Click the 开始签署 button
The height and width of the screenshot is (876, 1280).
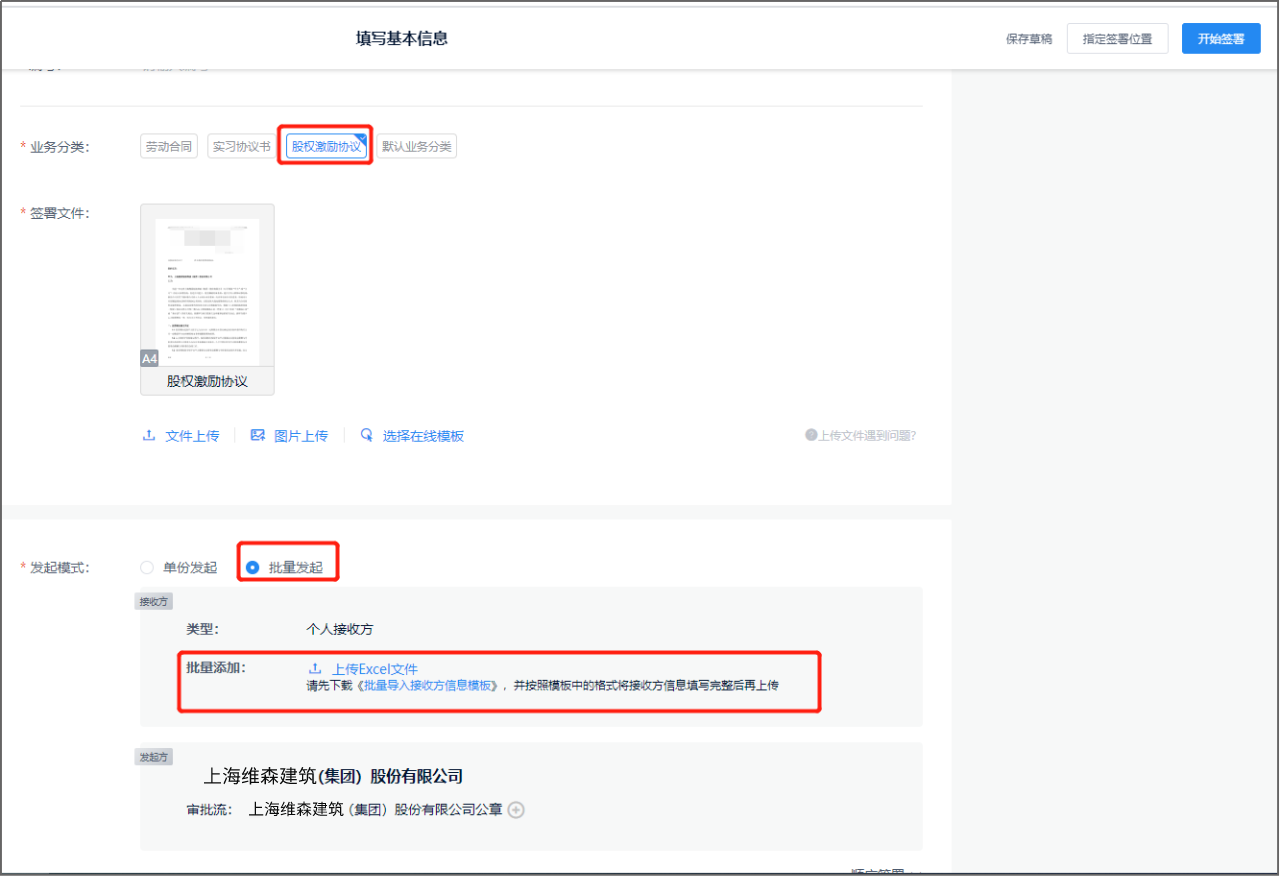[x=1221, y=39]
